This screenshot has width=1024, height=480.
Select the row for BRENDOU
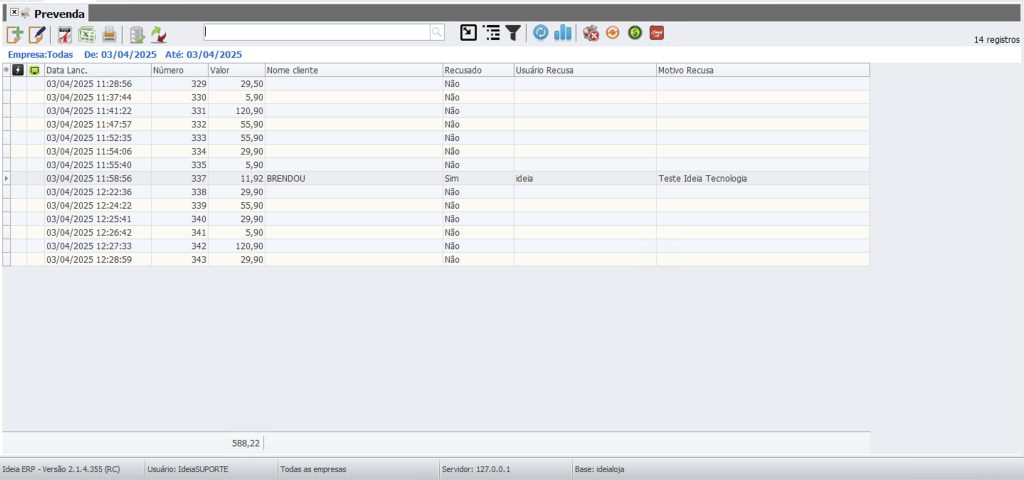click(x=285, y=178)
